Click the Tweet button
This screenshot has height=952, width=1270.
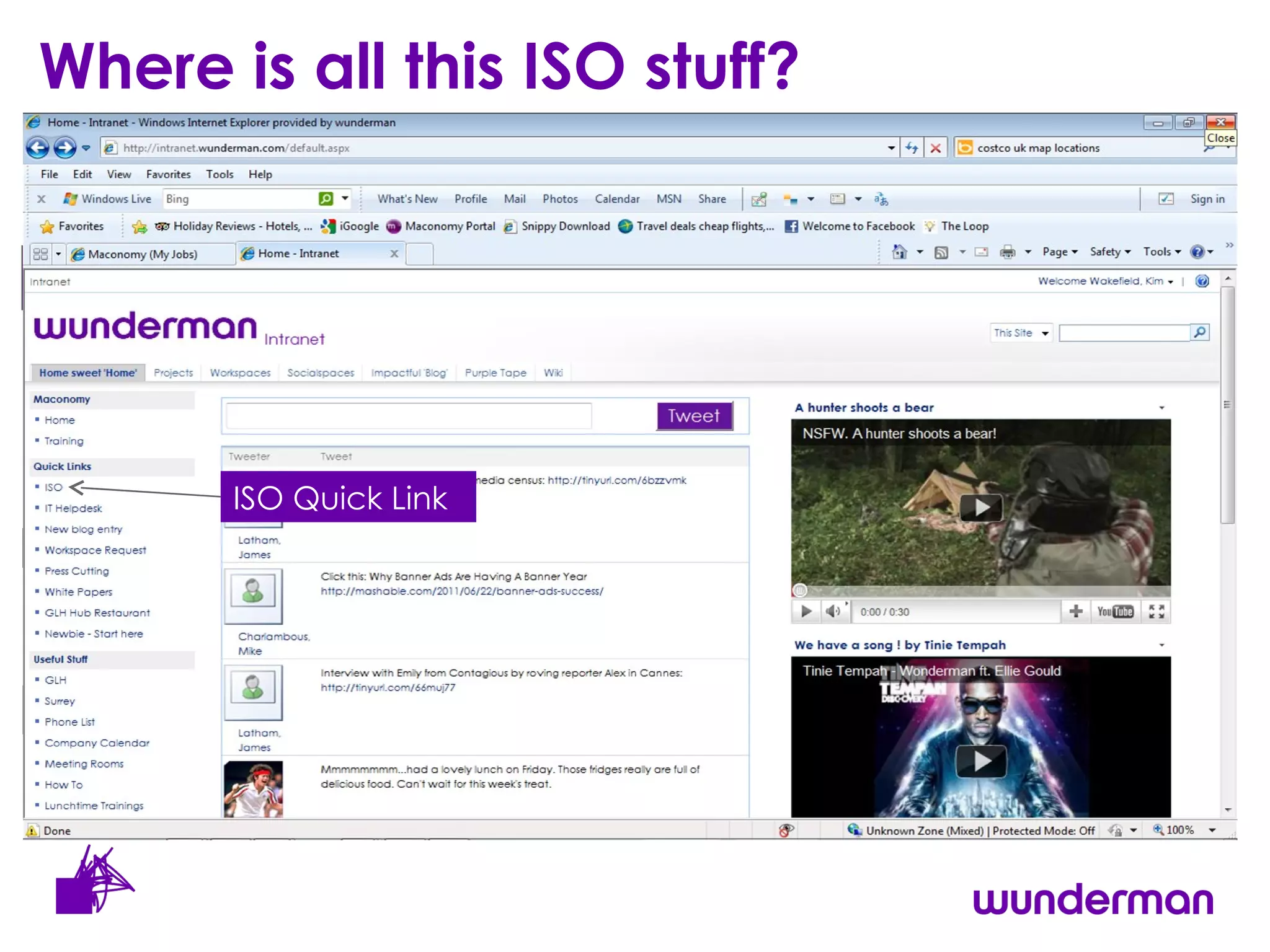click(x=694, y=415)
